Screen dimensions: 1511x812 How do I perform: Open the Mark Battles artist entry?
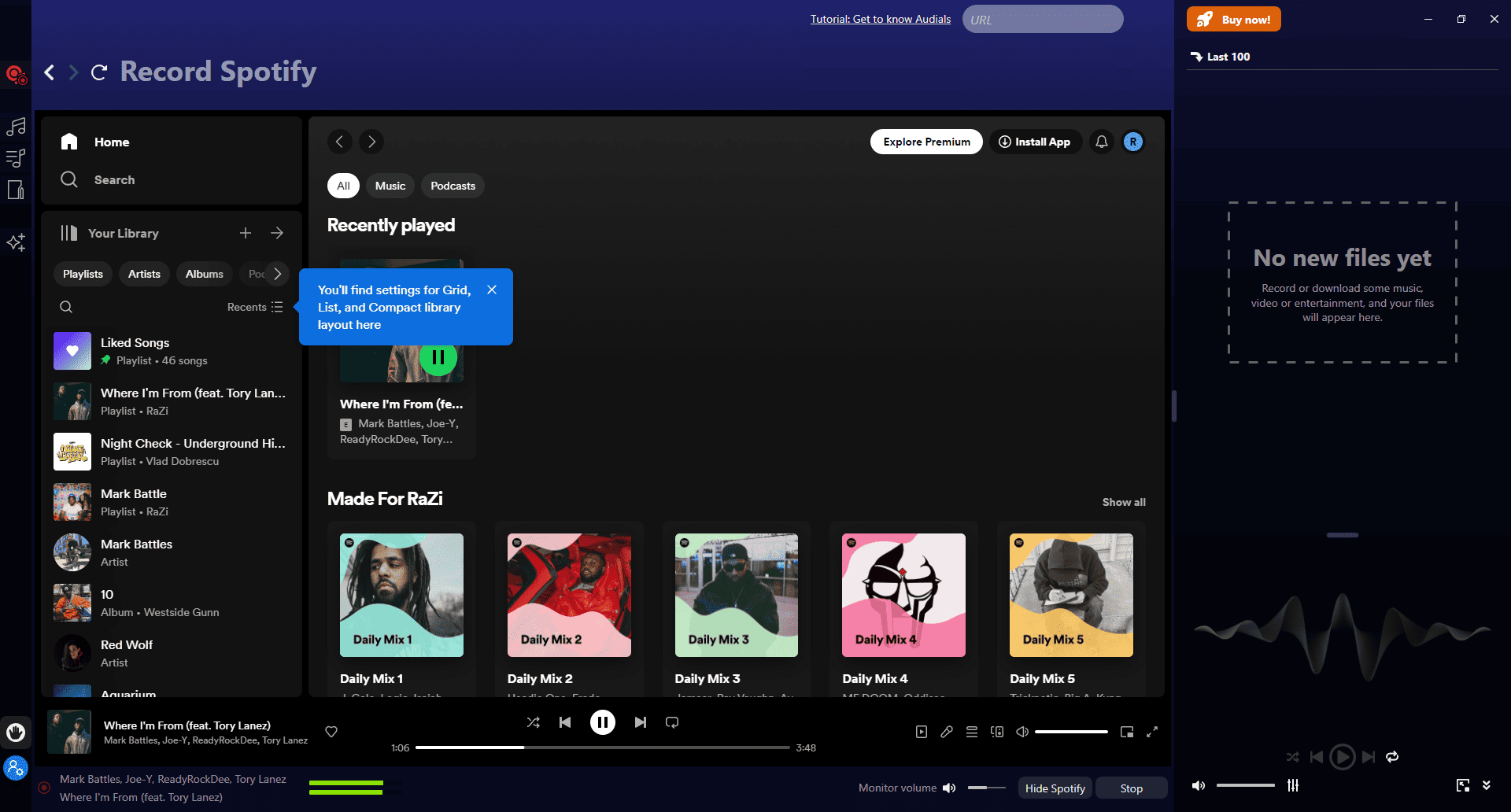pyautogui.click(x=172, y=552)
